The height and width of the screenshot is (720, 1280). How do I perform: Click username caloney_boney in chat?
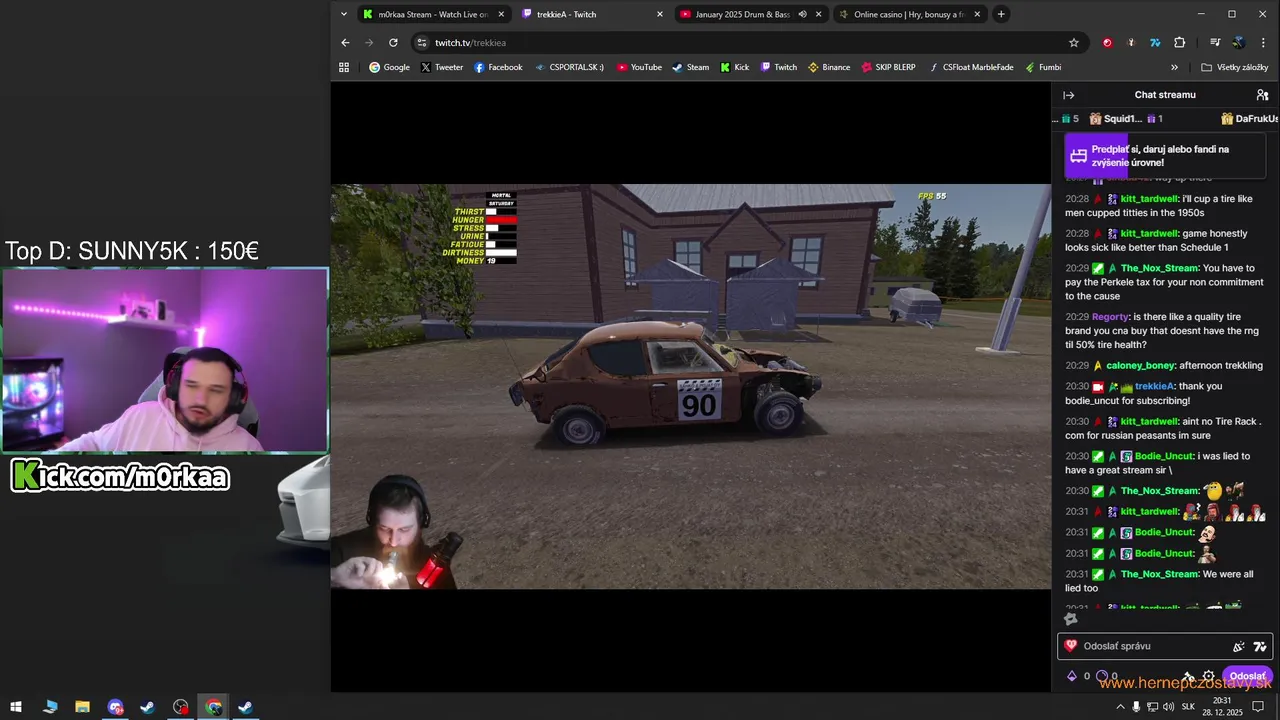point(1141,366)
